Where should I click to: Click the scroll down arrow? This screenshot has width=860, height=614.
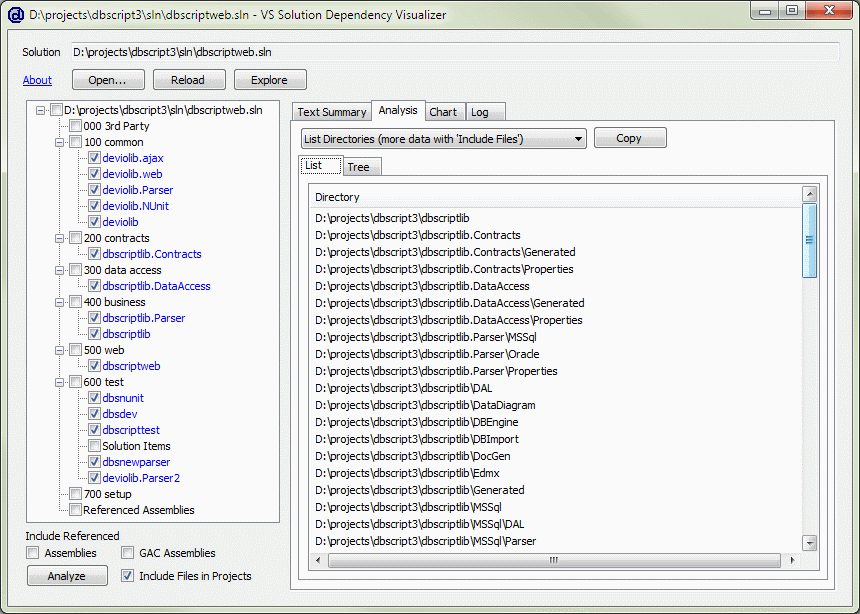(x=810, y=543)
